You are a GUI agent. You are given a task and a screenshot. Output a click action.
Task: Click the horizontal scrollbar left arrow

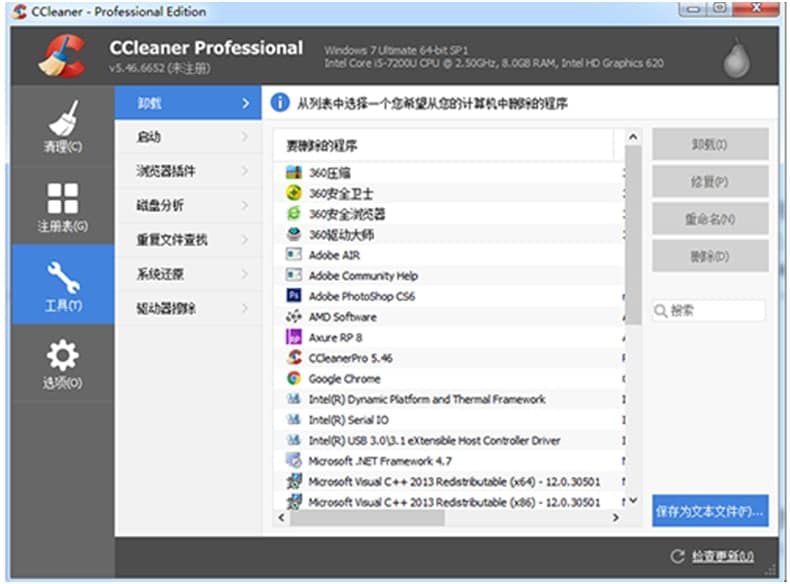pos(282,517)
